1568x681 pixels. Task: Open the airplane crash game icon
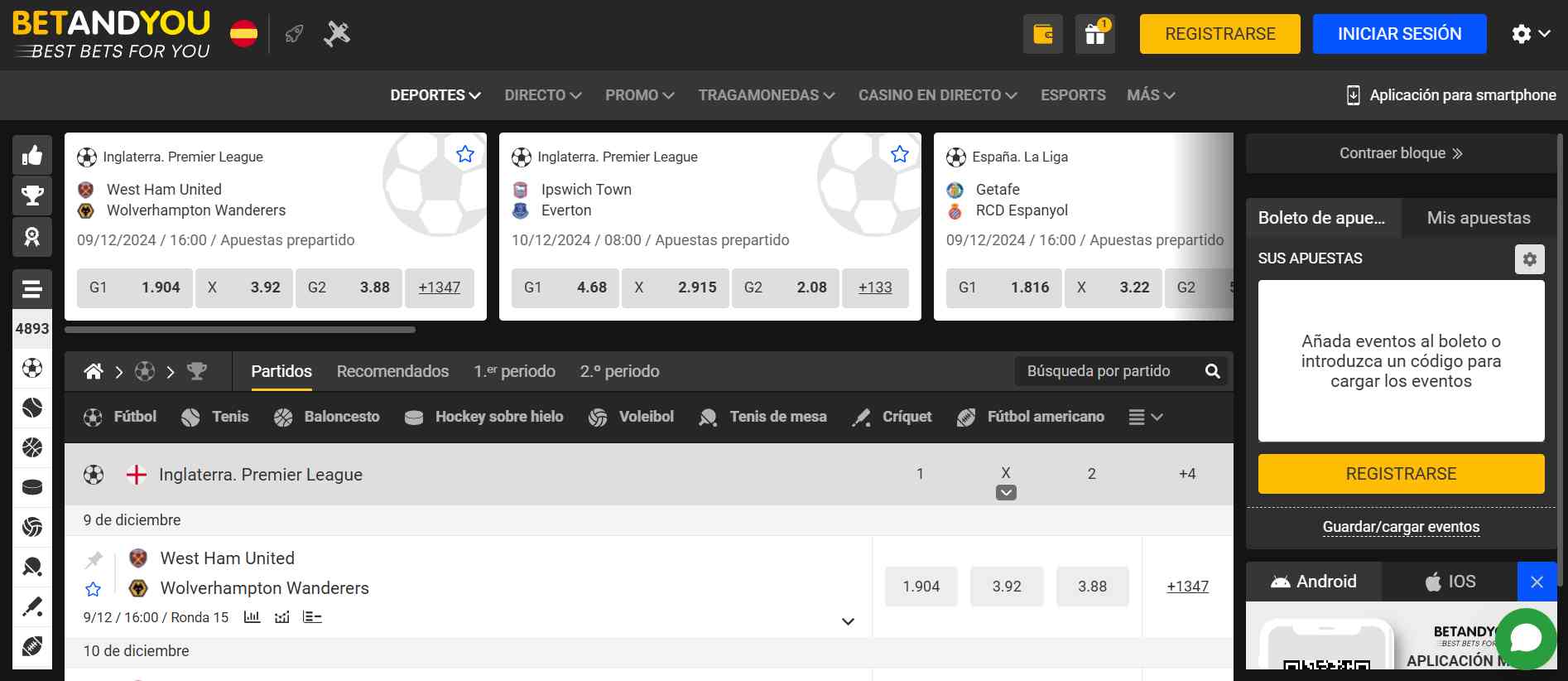pos(337,34)
